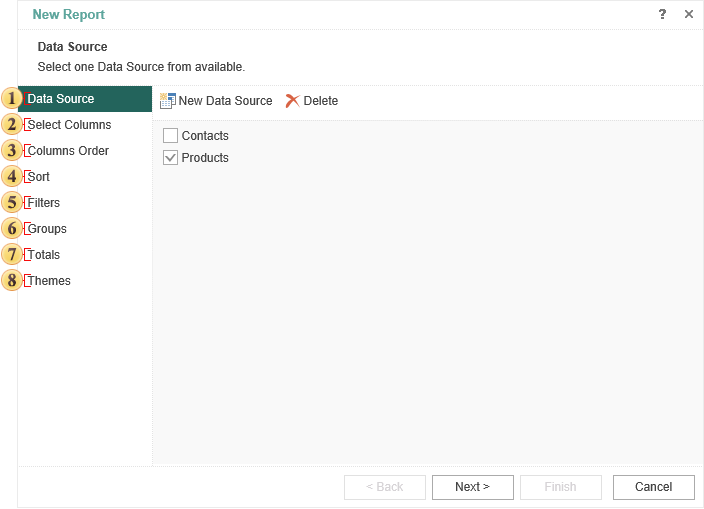The width and height of the screenshot is (704, 509).
Task: Open the Columns Order step
Action: point(68,151)
